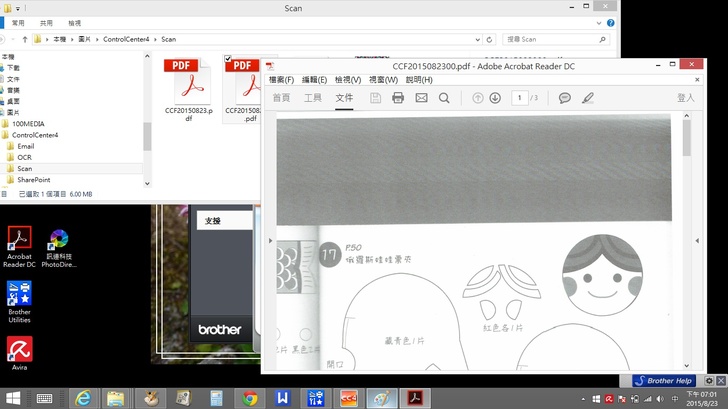Image resolution: width=728 pixels, height=409 pixels.
Task: Click the page number input field
Action: 519,98
